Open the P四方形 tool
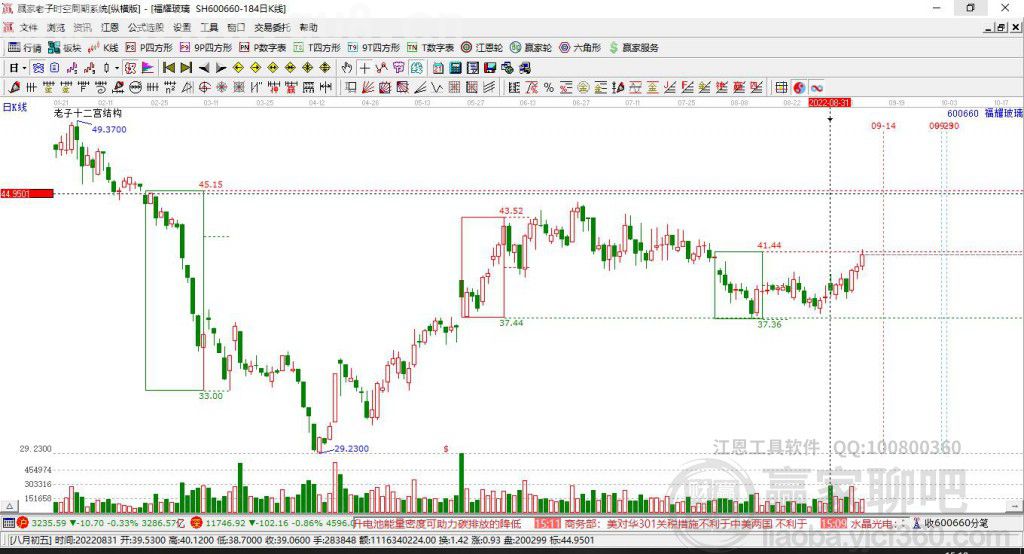This screenshot has height=554, width=1024. 149,48
